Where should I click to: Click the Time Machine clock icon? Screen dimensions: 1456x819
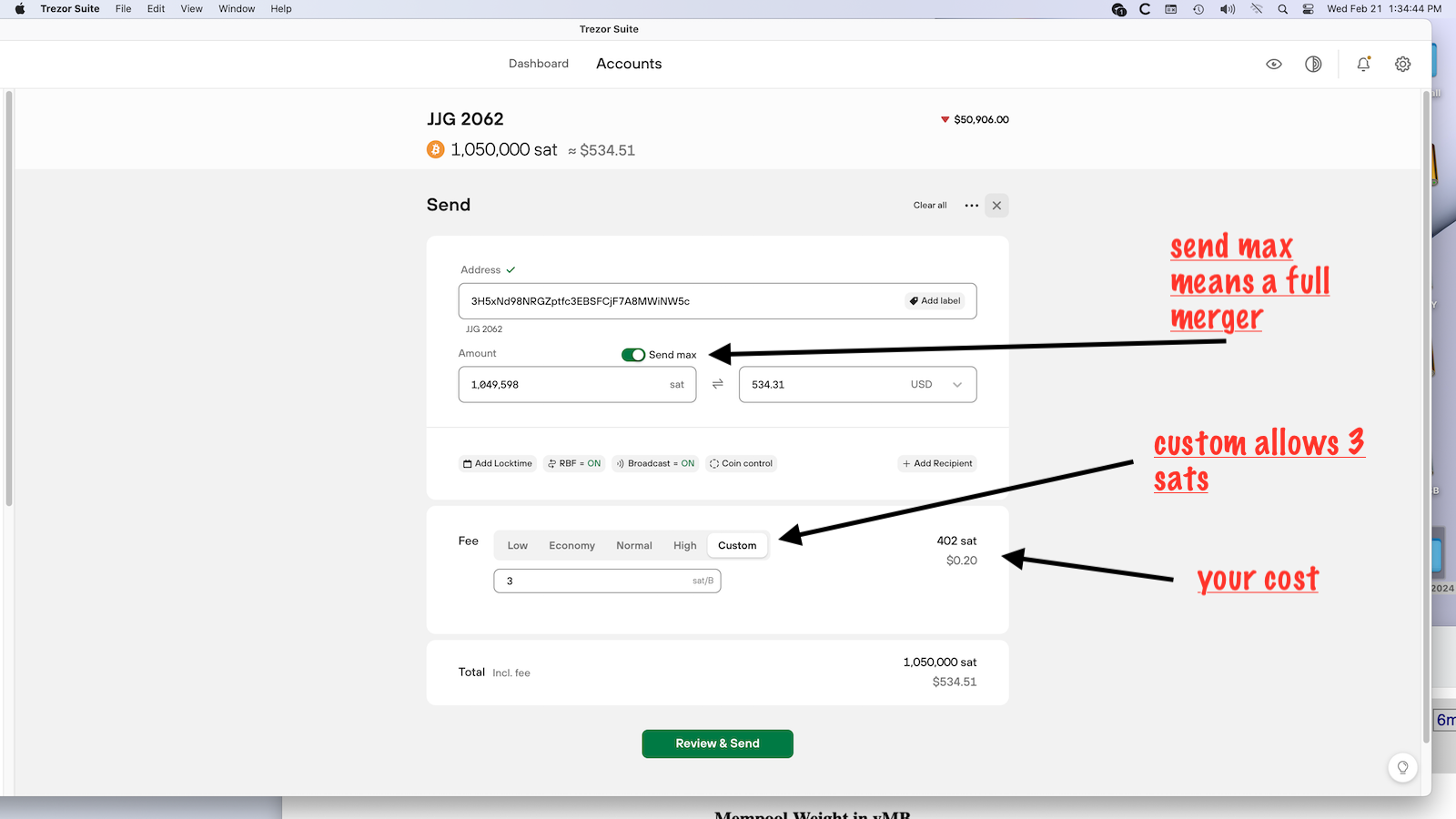(x=1198, y=9)
